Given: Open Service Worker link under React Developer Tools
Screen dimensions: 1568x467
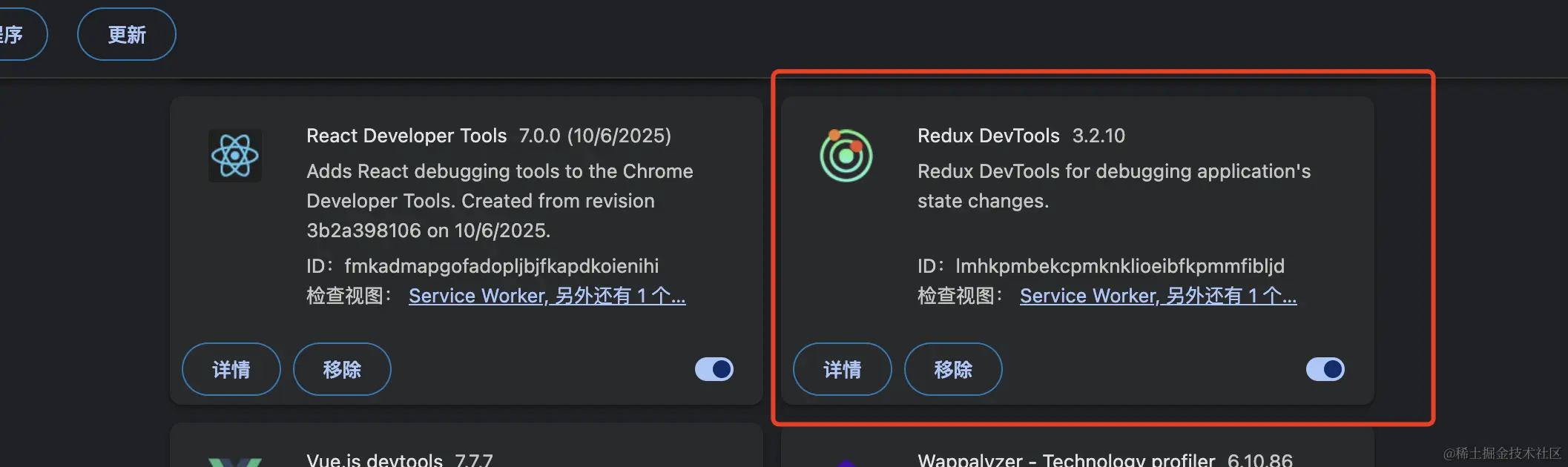Looking at the screenshot, I should pos(547,296).
